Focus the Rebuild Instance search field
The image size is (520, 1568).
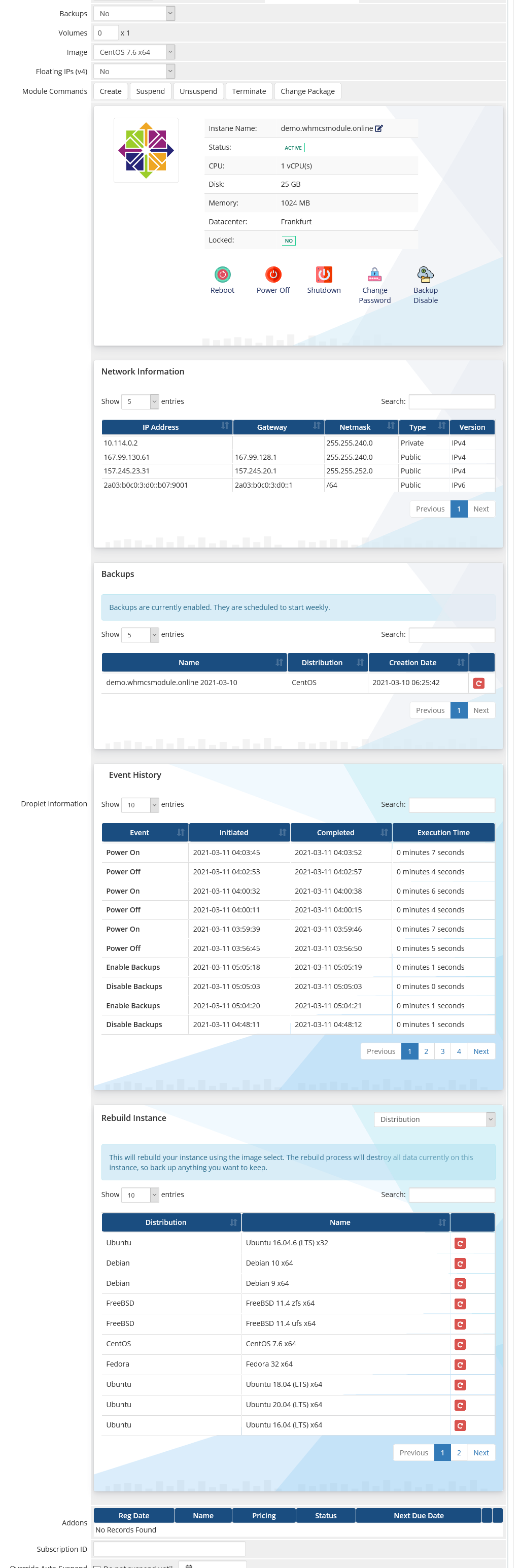[452, 1194]
